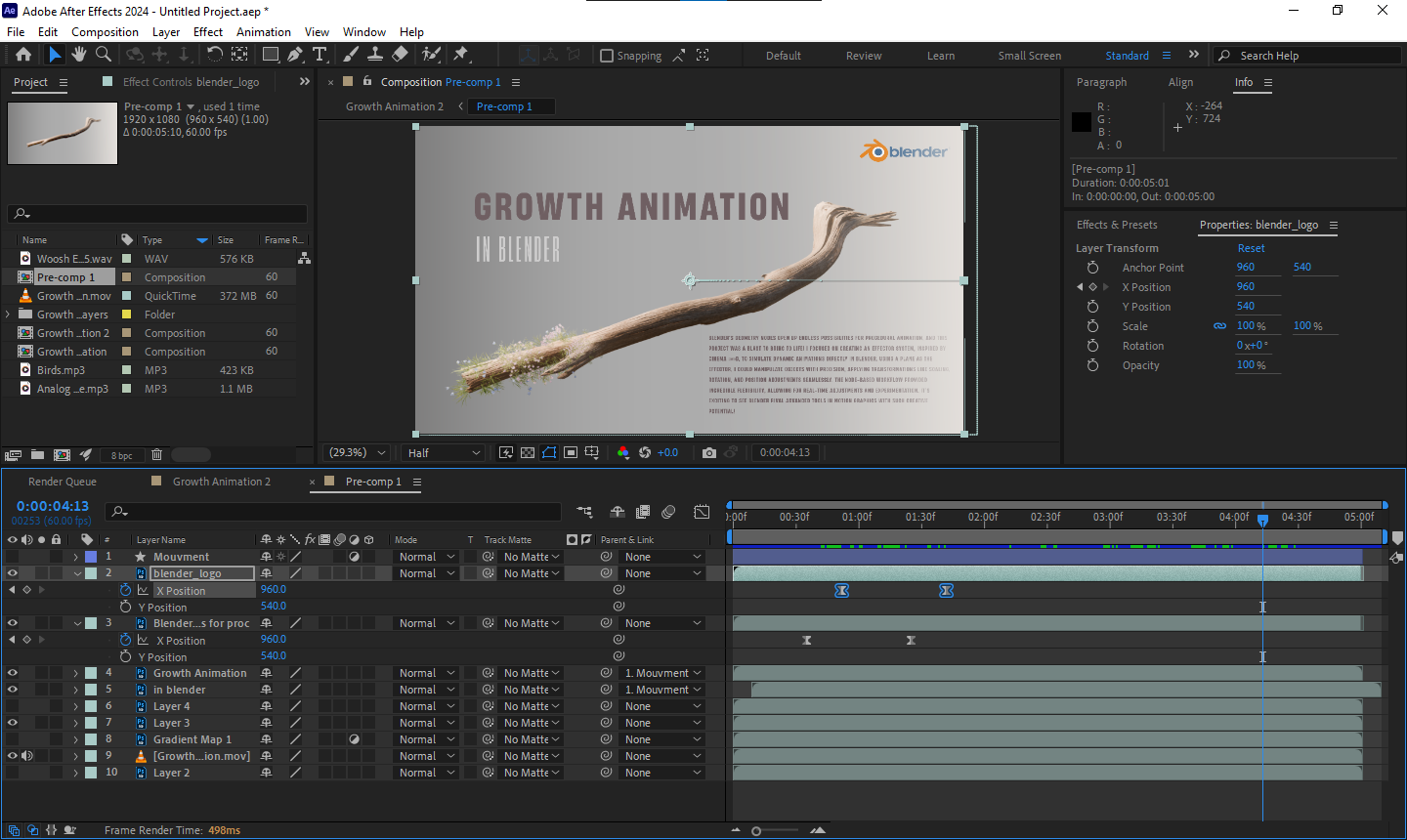Expand the Growth ...ayers folder in Project panel

(8, 315)
